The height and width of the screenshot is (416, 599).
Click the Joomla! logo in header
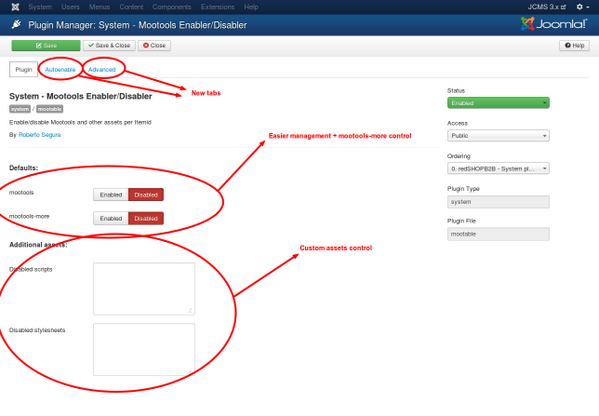point(554,24)
